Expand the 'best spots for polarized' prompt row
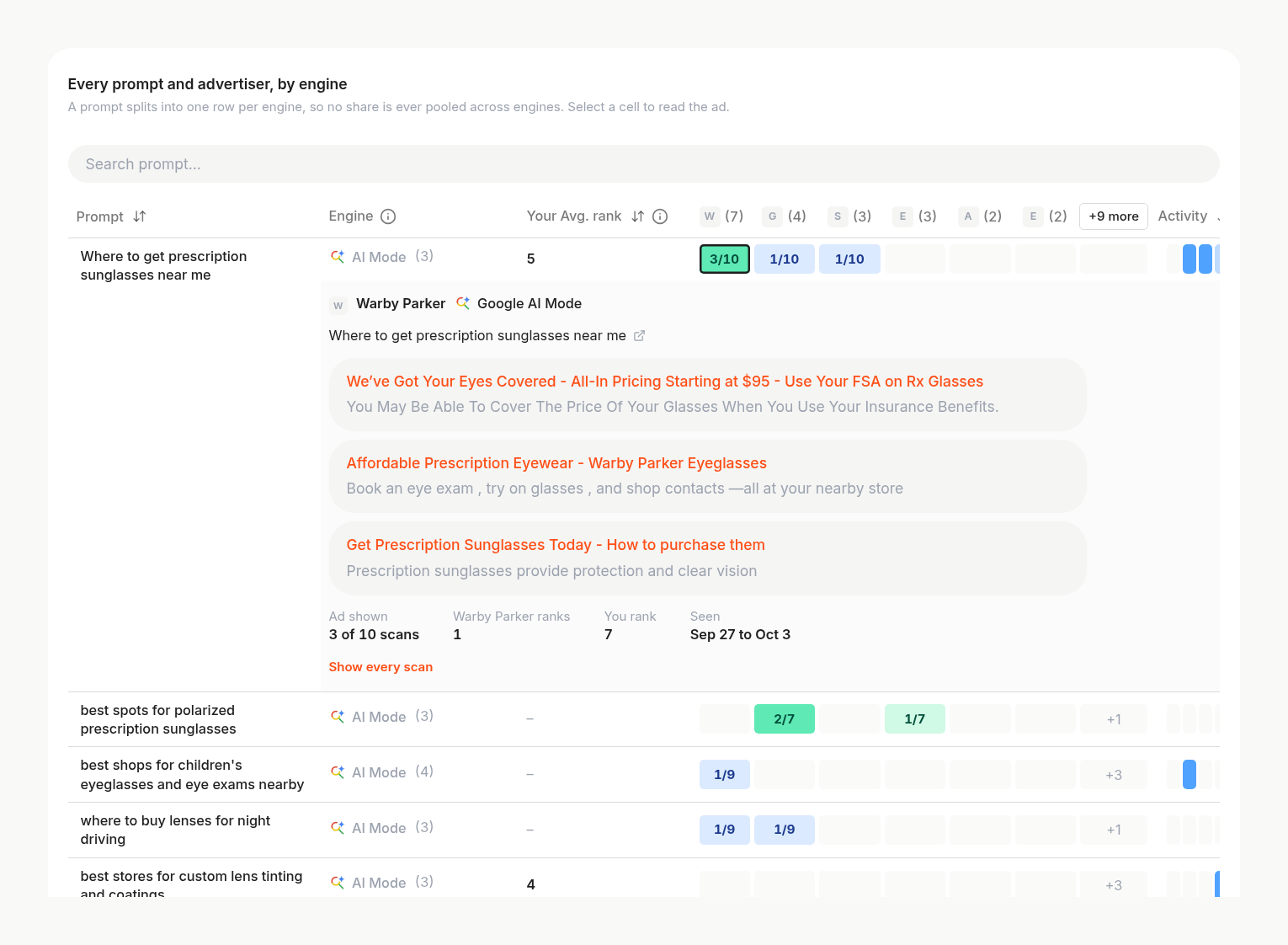Screen dimensions: 1288x945 click(x=158, y=719)
